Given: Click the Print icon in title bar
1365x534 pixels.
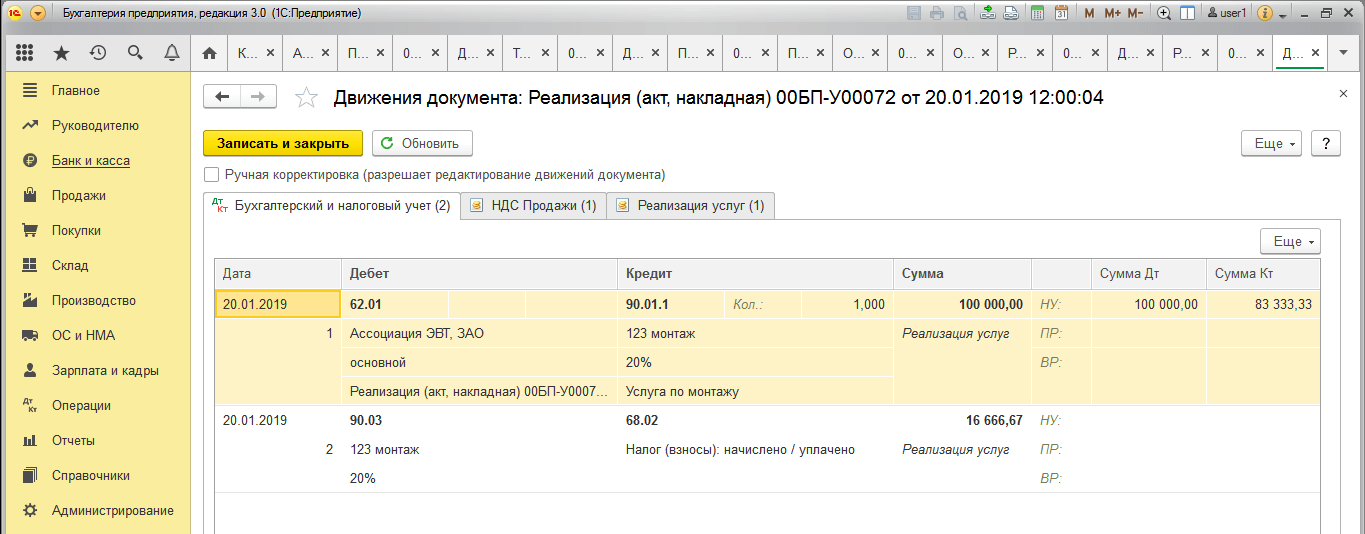Looking at the screenshot, I should 937,13.
